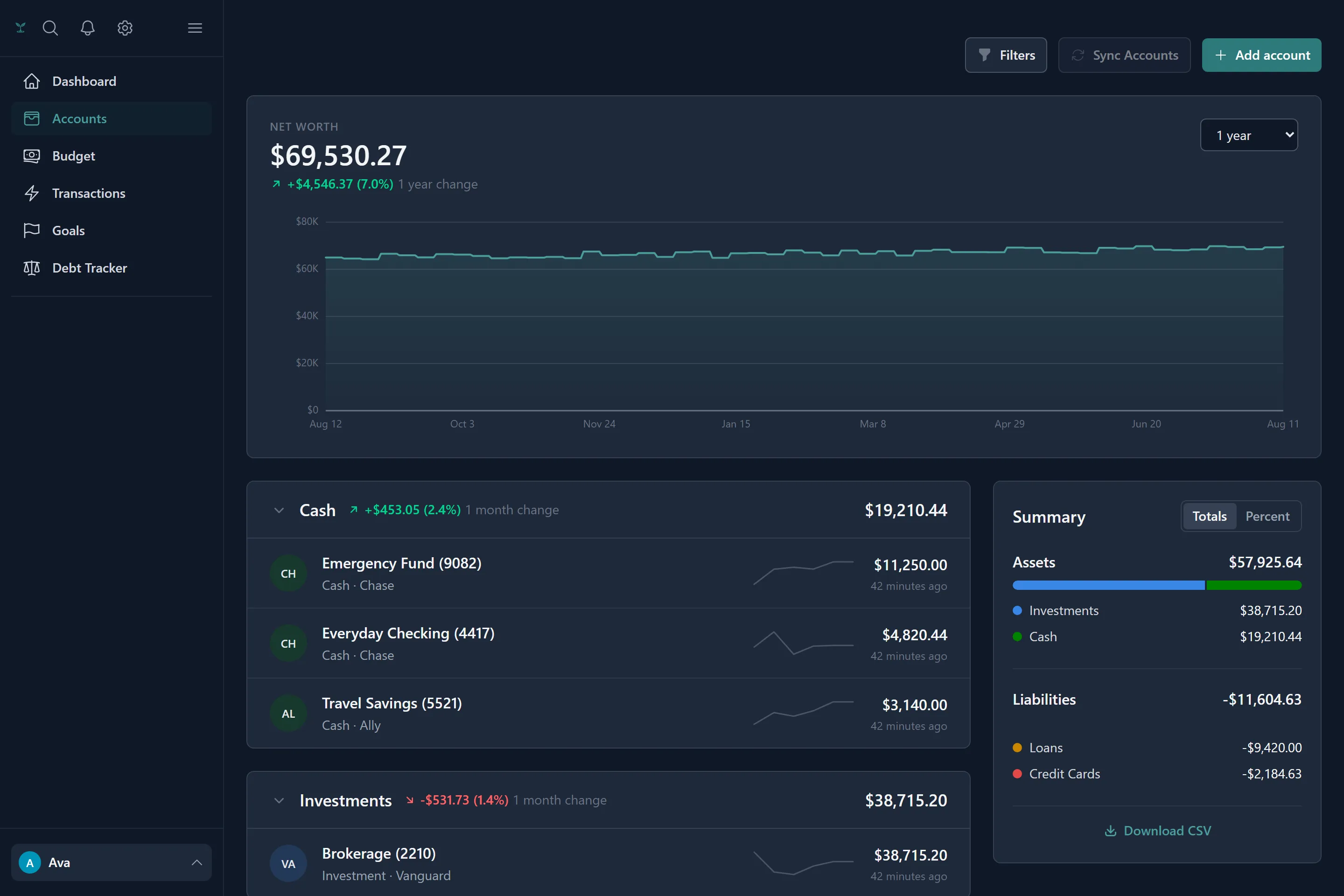Click the AL avatar for Travel Savings
This screenshot has height=896, width=1344.
tap(288, 713)
